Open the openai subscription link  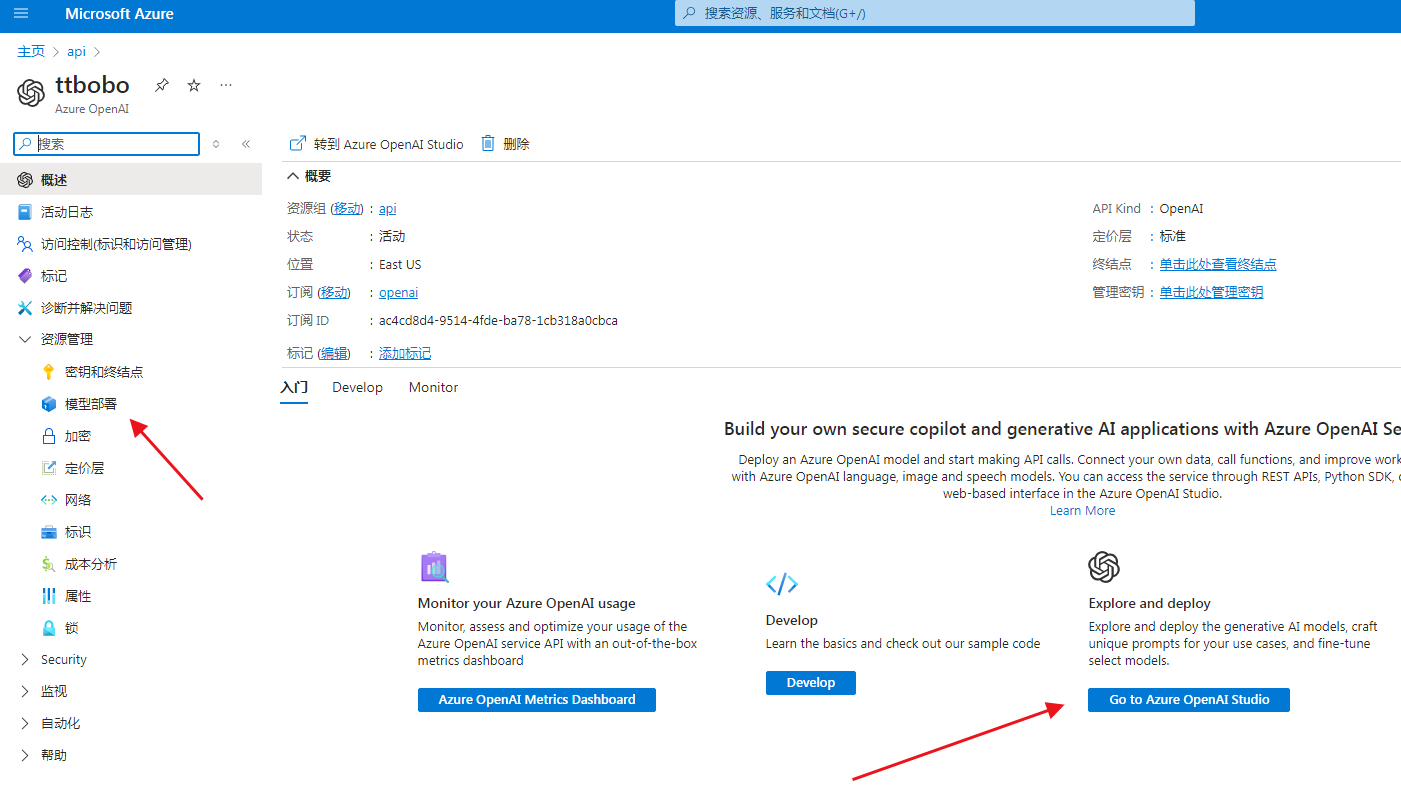pyautogui.click(x=398, y=293)
